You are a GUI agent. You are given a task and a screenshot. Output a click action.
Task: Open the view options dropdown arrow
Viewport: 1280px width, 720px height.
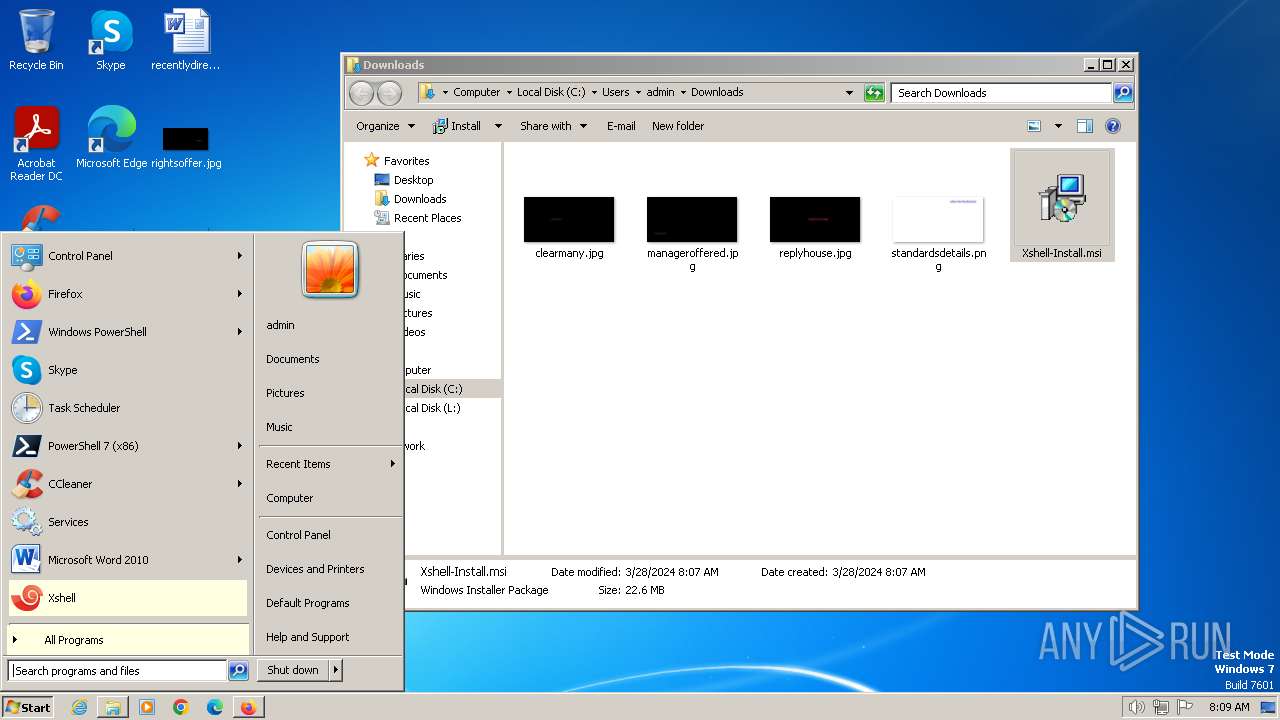click(x=1058, y=126)
